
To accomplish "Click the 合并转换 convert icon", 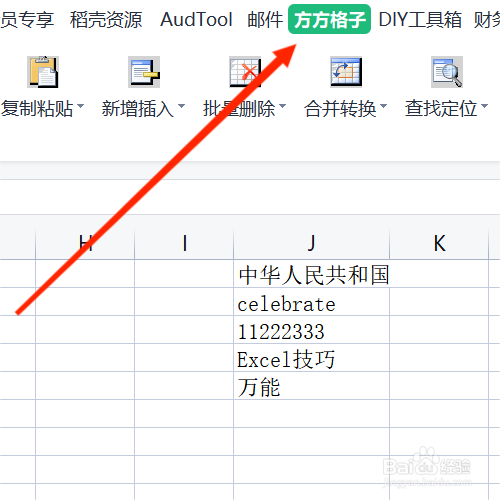I will [346, 72].
